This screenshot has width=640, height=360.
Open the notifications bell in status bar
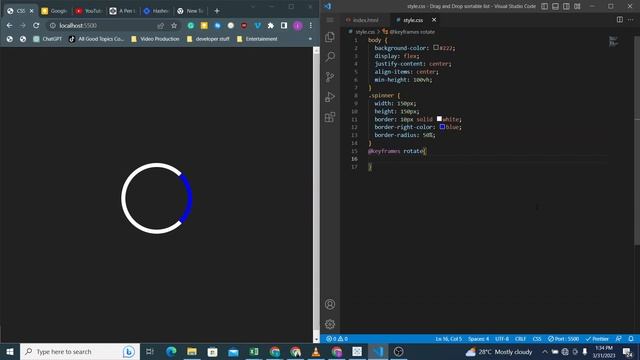click(631, 339)
